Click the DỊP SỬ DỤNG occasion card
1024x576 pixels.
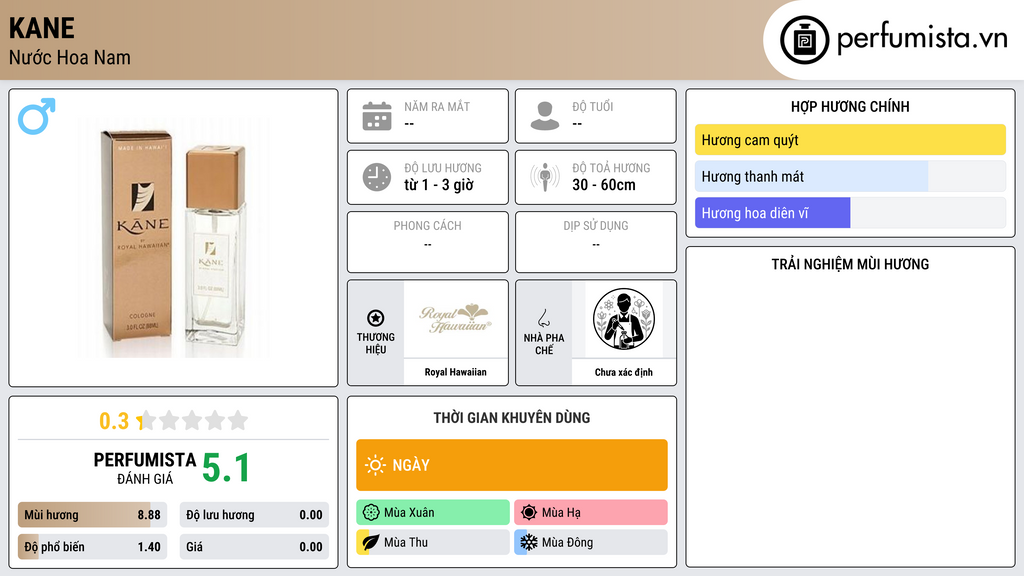[x=596, y=242]
